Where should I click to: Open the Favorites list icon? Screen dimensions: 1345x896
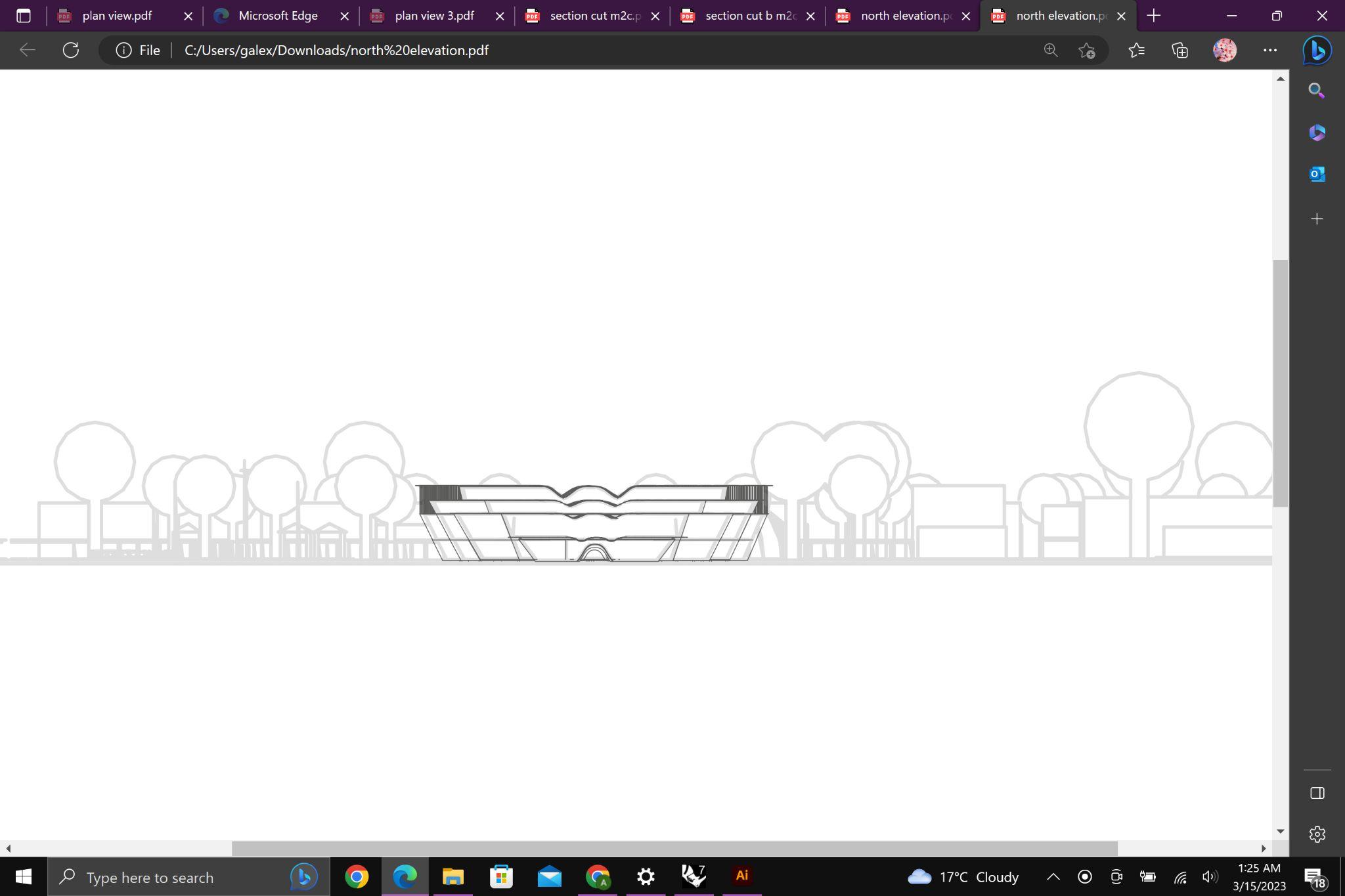(x=1136, y=51)
